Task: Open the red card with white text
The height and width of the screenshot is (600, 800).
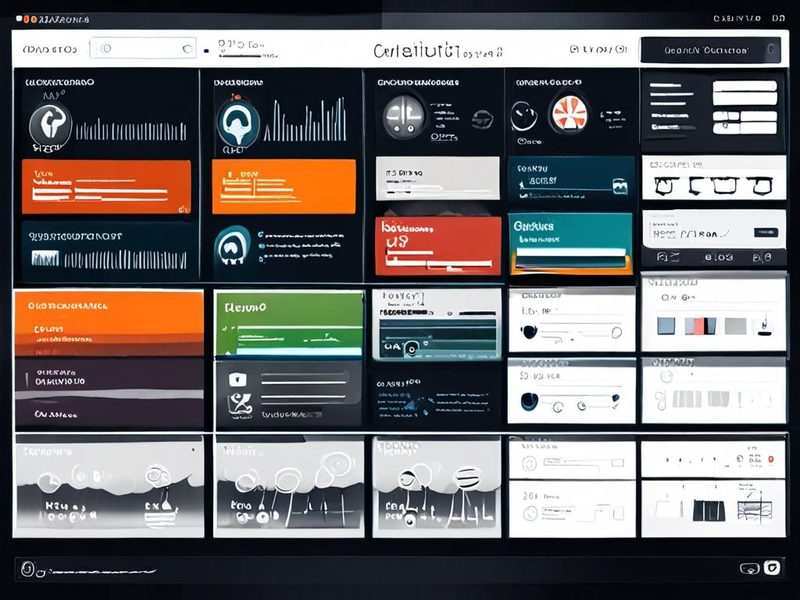Action: [438, 246]
